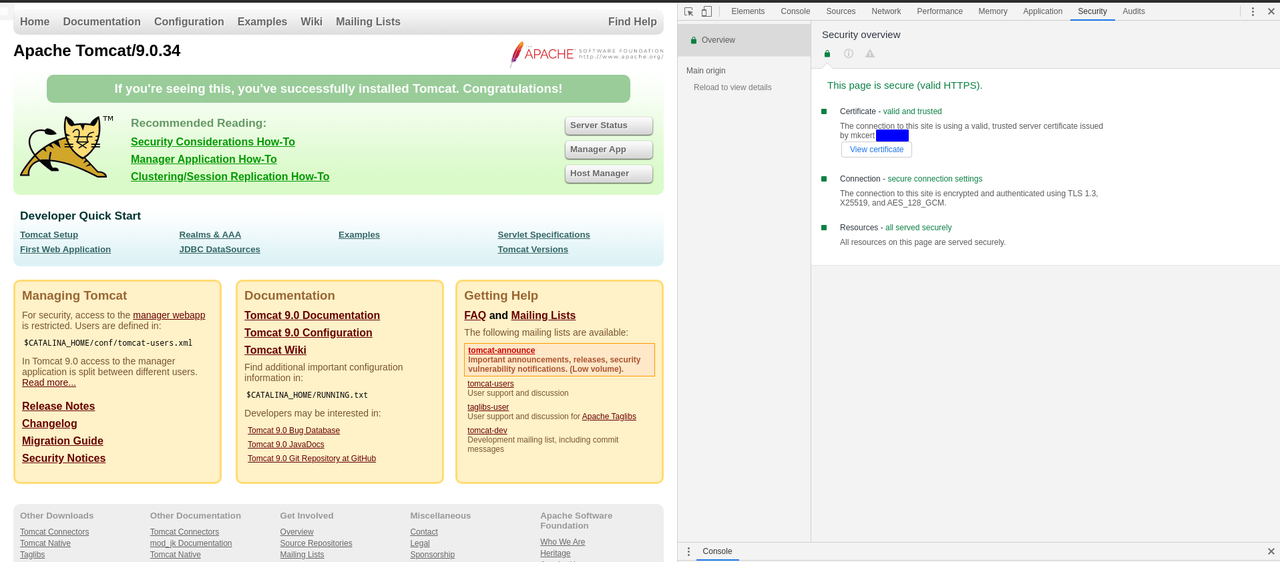1280x562 pixels.
Task: Click the info circle icon in Security overview
Action: tap(848, 54)
